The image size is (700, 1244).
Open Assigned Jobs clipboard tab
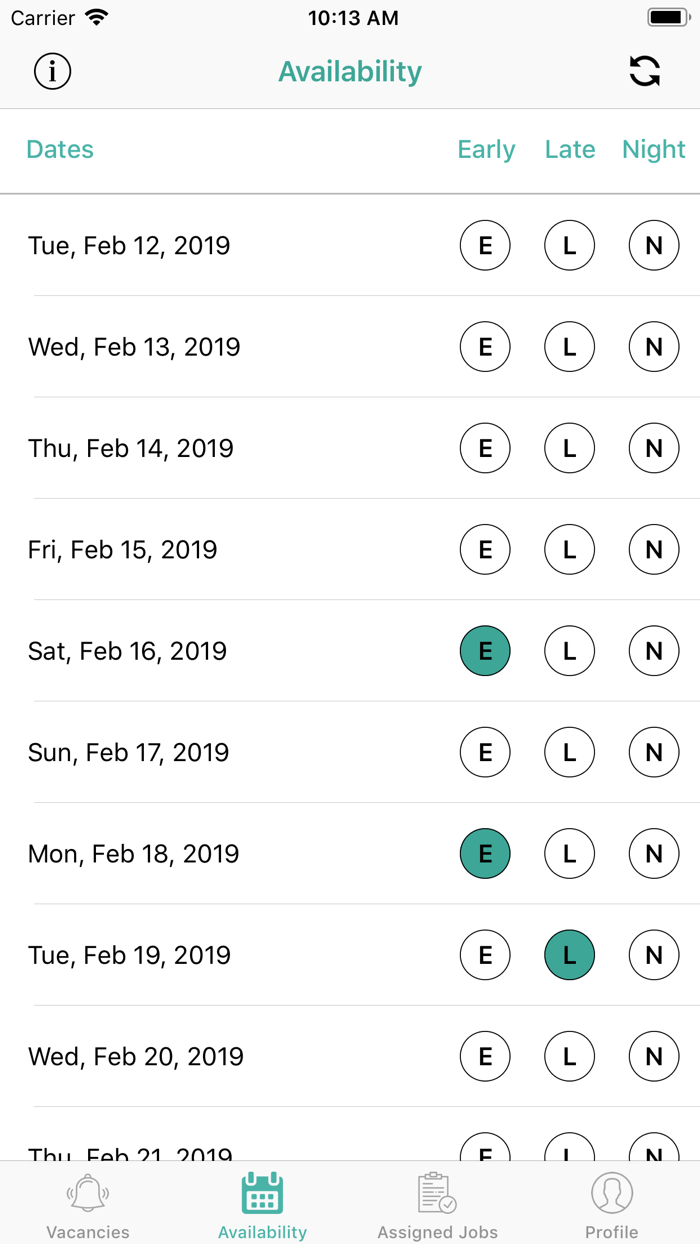click(437, 1205)
